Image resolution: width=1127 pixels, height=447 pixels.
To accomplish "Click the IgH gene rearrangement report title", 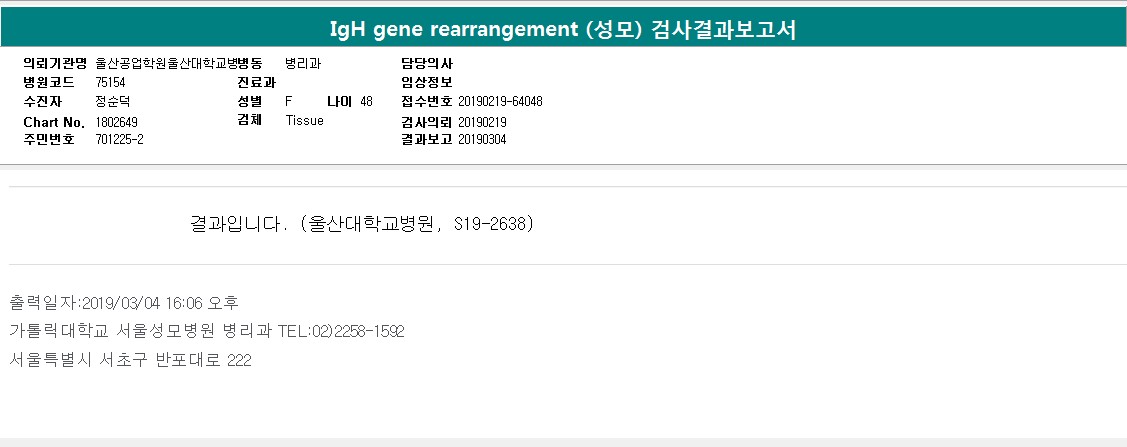I will tap(563, 29).
